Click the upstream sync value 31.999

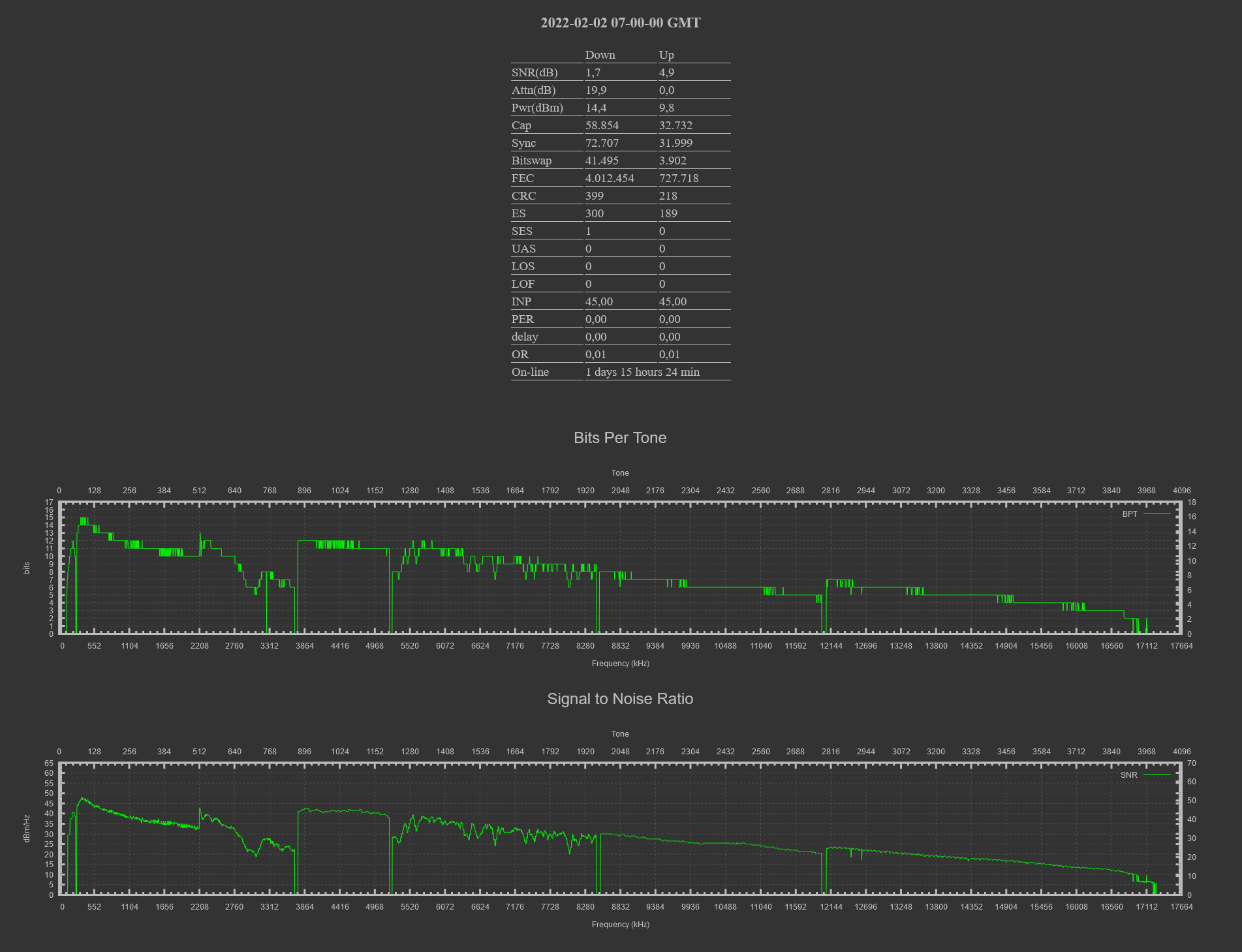[675, 143]
